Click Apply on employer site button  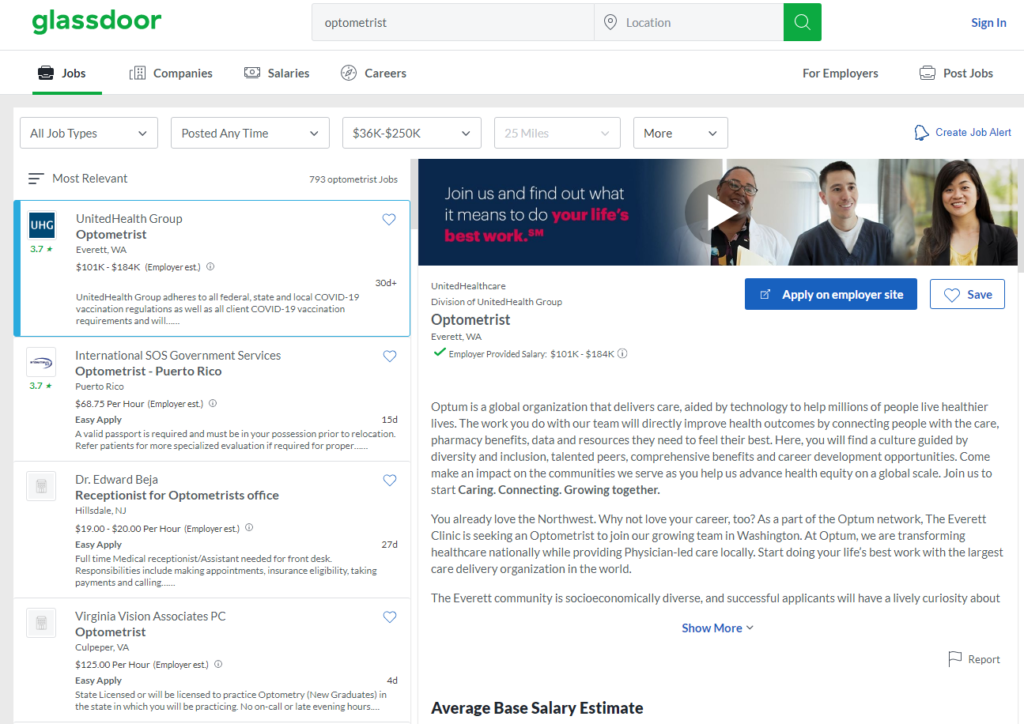point(831,294)
